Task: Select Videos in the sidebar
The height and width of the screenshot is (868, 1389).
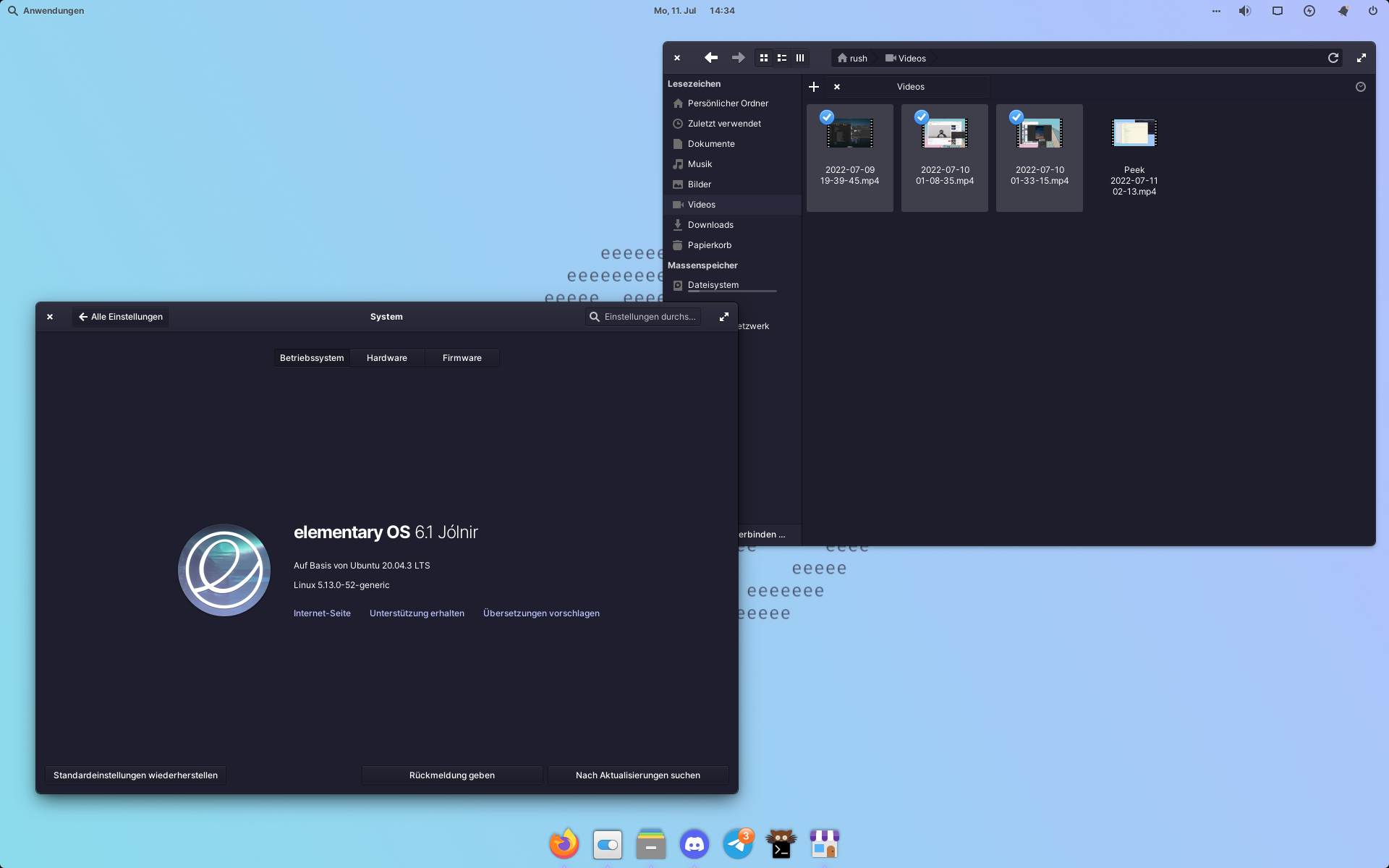Action: (x=732, y=205)
